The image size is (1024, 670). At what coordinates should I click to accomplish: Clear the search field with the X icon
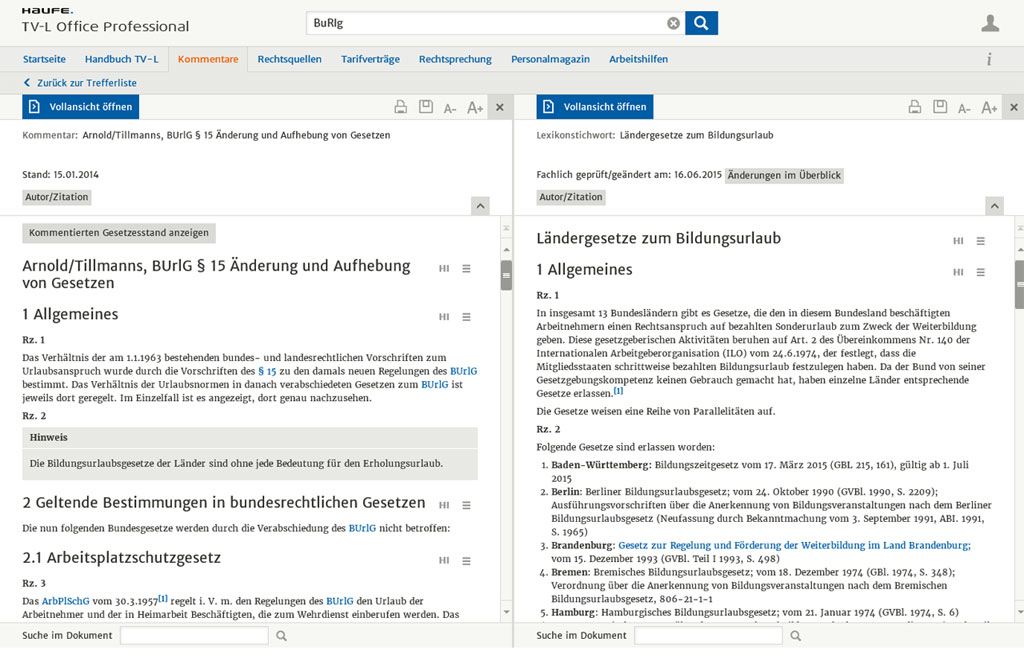[673, 24]
